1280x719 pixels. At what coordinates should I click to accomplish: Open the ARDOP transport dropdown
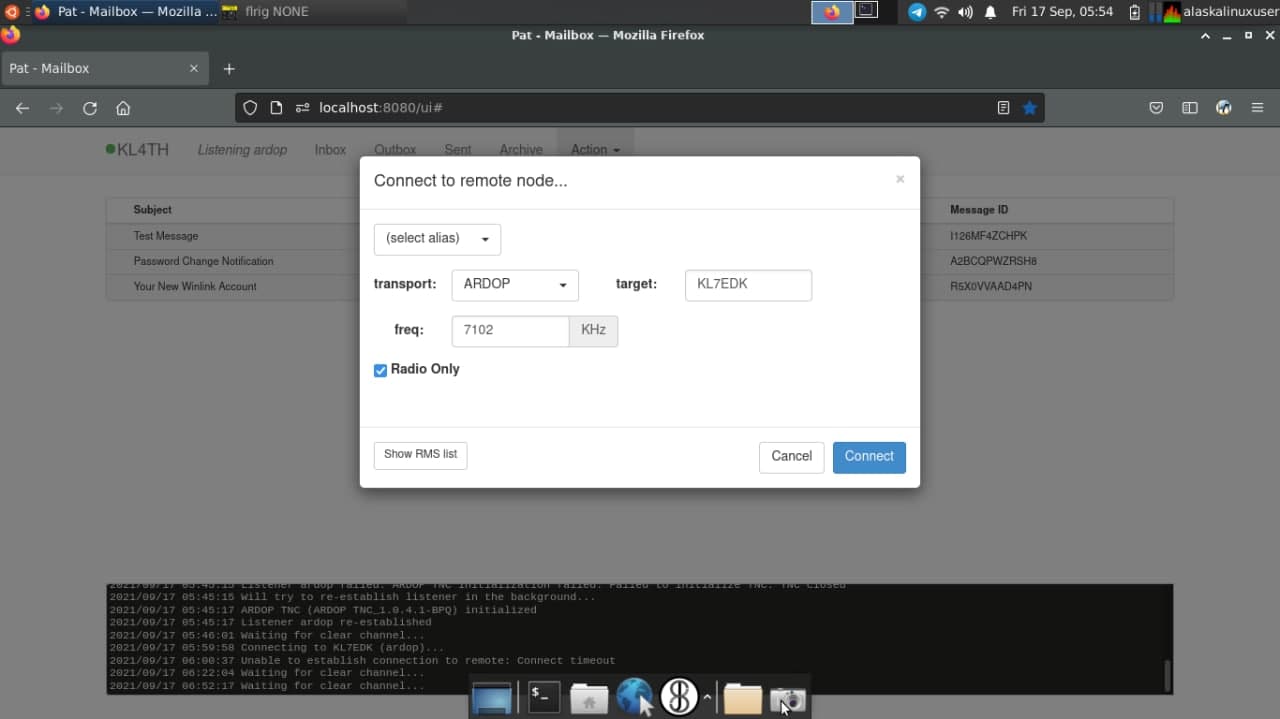coord(515,284)
